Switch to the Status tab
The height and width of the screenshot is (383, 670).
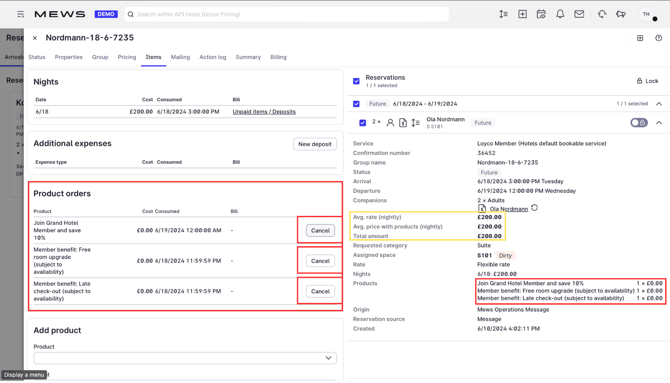point(37,57)
